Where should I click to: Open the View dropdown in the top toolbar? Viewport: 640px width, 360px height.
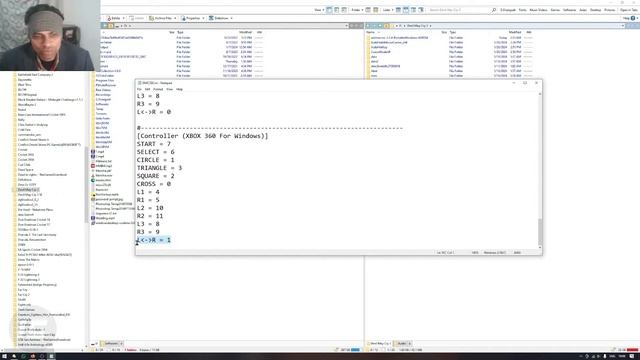coord(319,10)
